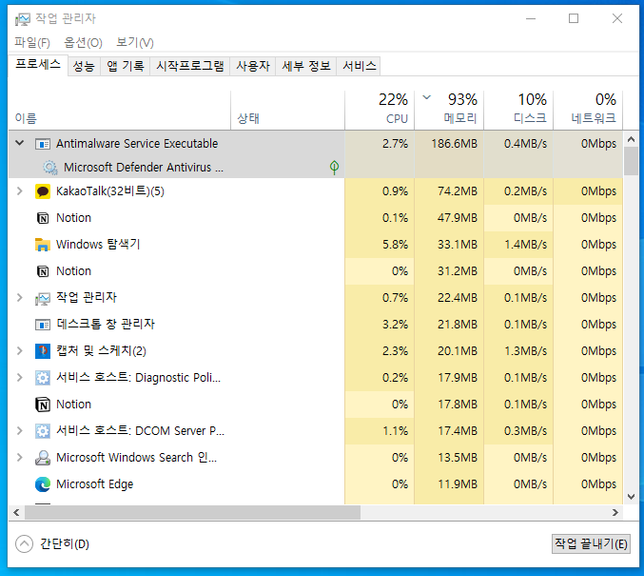Click the Microsoft Windows Search icon

point(43,458)
